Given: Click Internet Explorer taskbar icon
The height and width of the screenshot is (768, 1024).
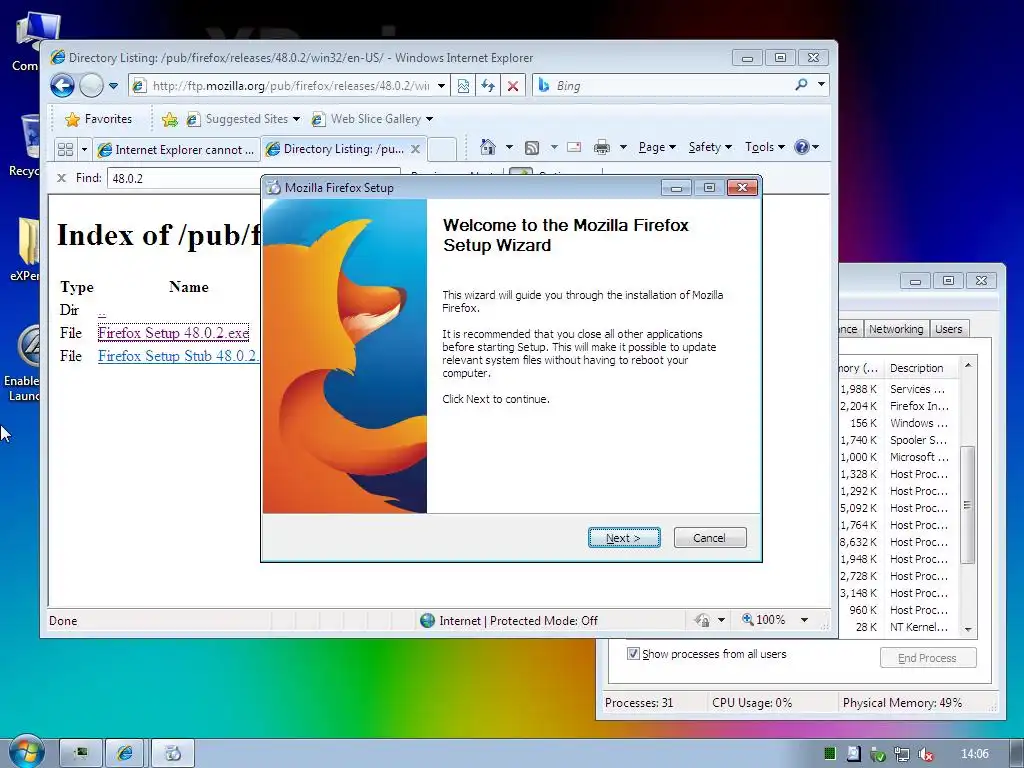Looking at the screenshot, I should [125, 754].
